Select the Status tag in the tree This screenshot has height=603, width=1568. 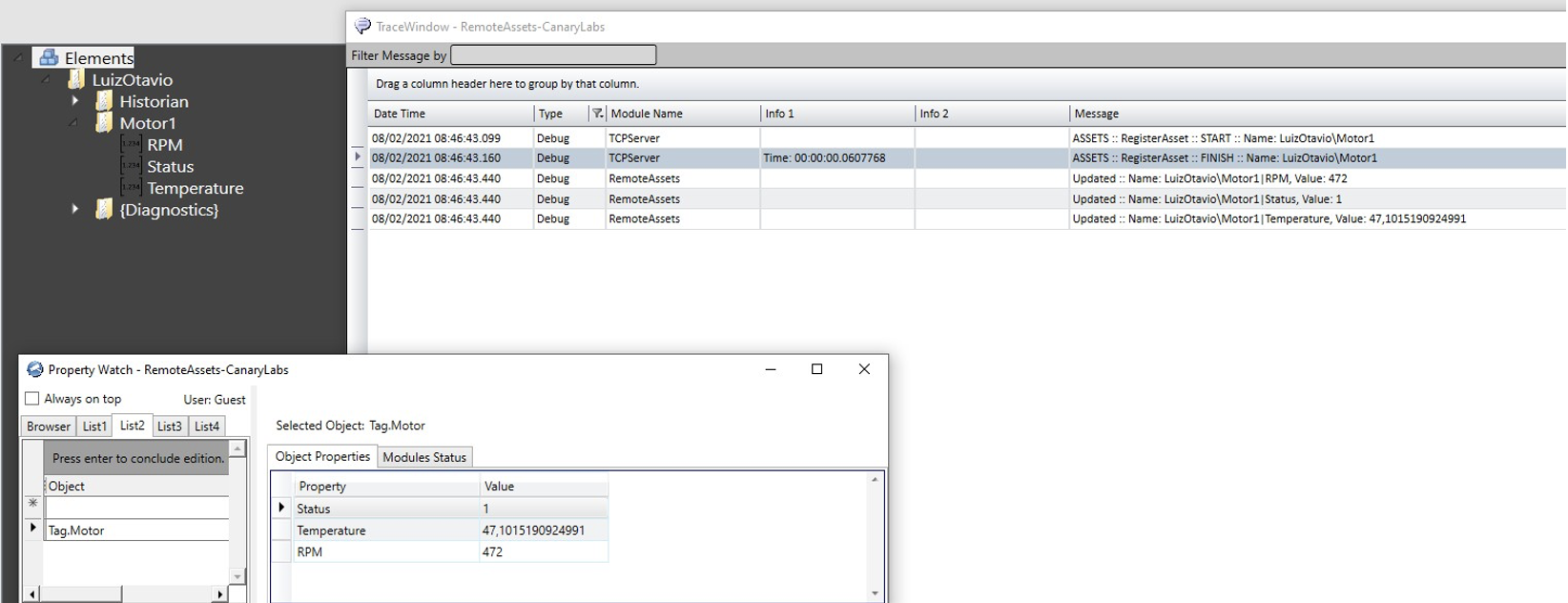[x=171, y=166]
